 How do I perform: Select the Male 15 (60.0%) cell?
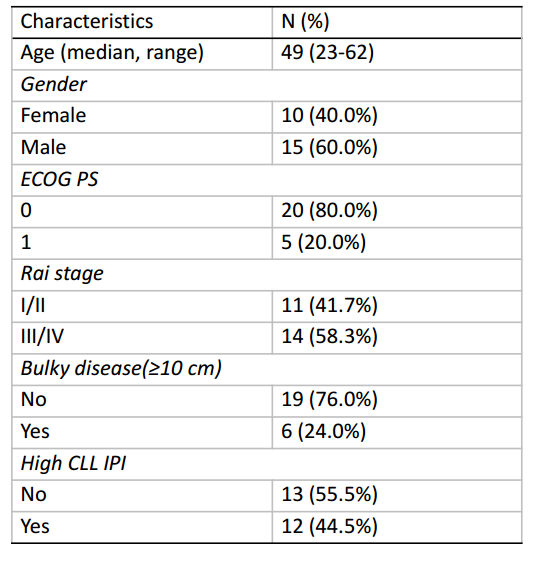(x=329, y=147)
